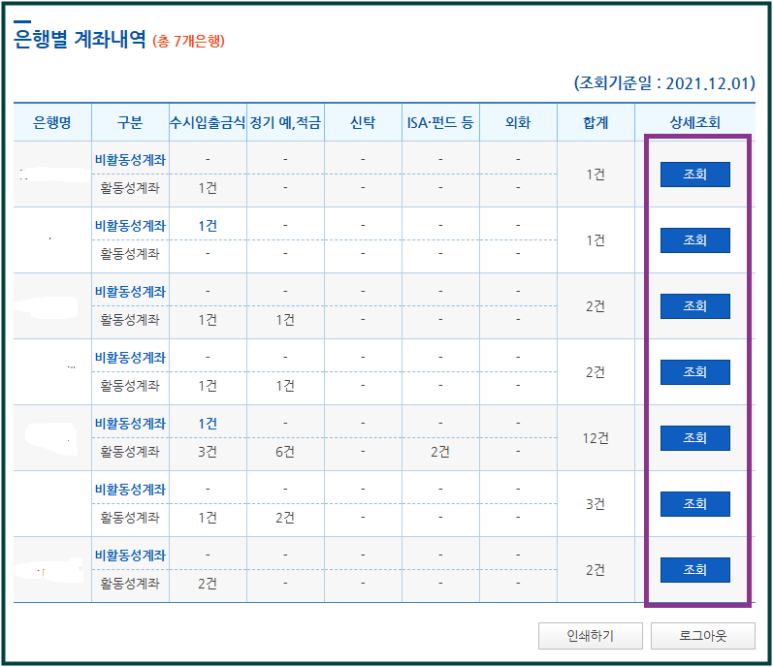The image size is (773, 667).
Task: Open 조회 for the last bank row
Action: pos(695,570)
